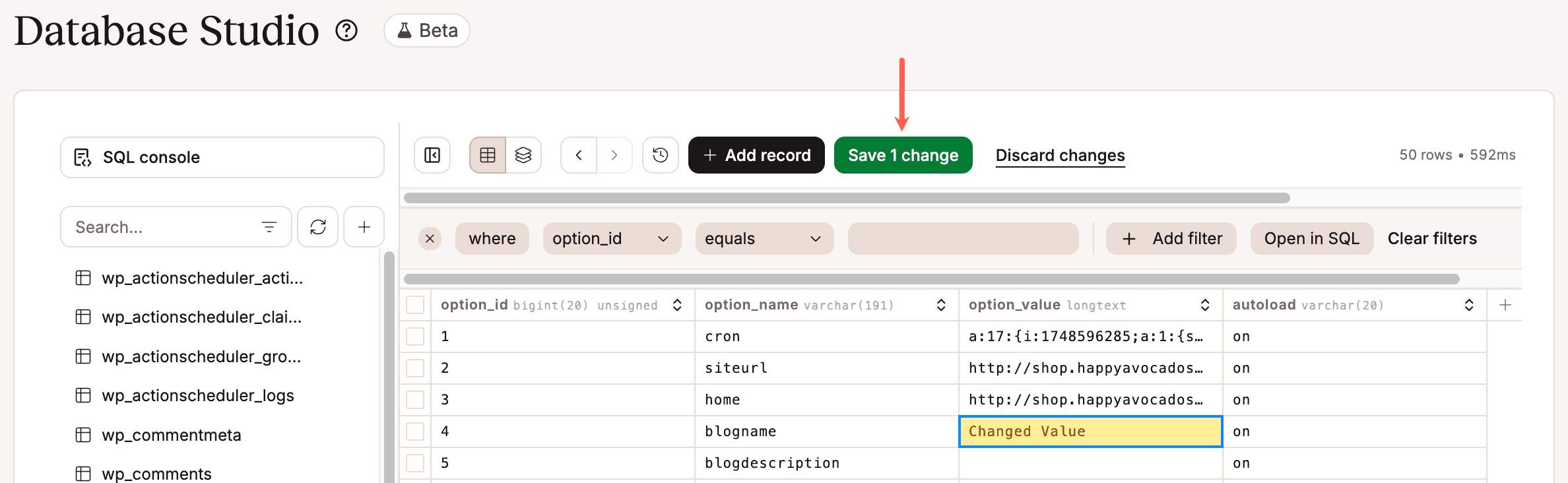Toggle select-all rows checkbox in header

point(415,305)
